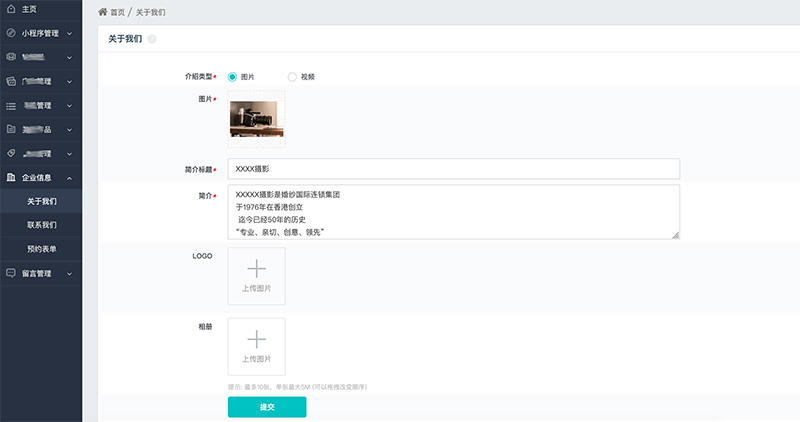800x422 pixels.
Task: Click the plus icon under LOGO
Action: pos(257,268)
